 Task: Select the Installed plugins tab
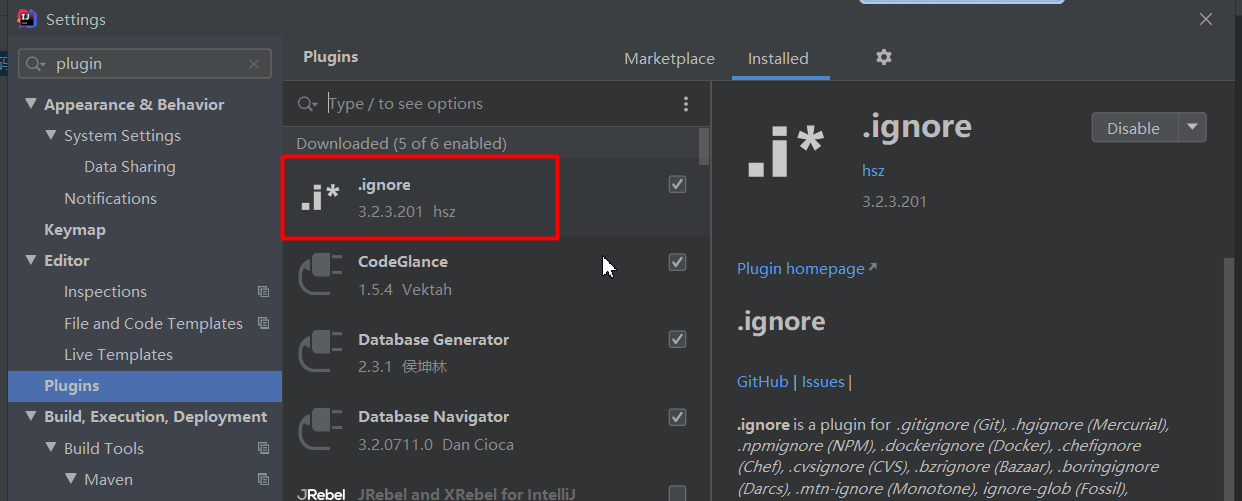(778, 59)
